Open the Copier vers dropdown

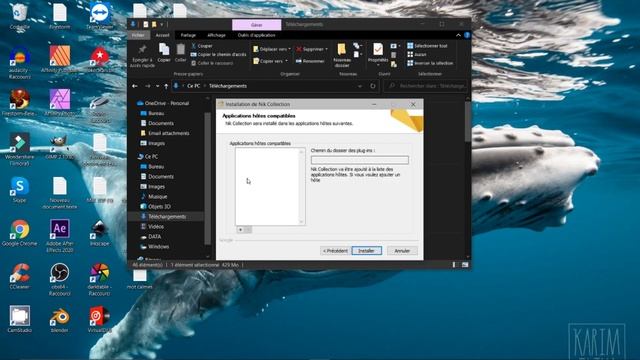pyautogui.click(x=270, y=61)
